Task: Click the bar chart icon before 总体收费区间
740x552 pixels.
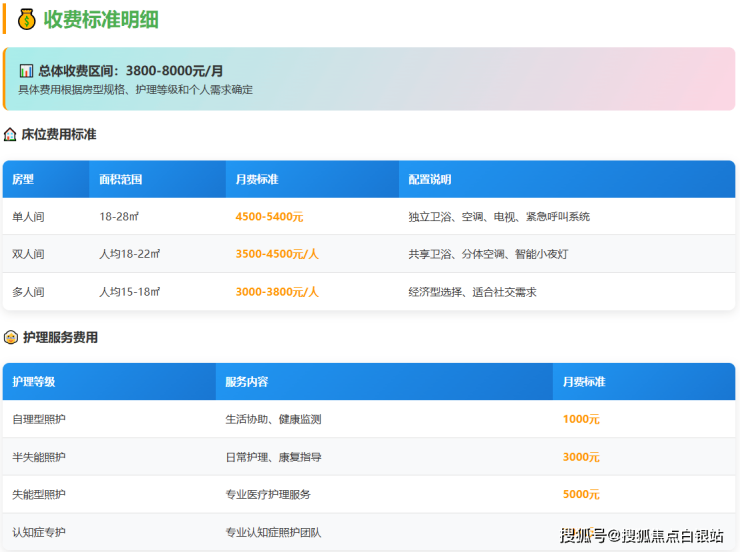Action: (x=26, y=71)
